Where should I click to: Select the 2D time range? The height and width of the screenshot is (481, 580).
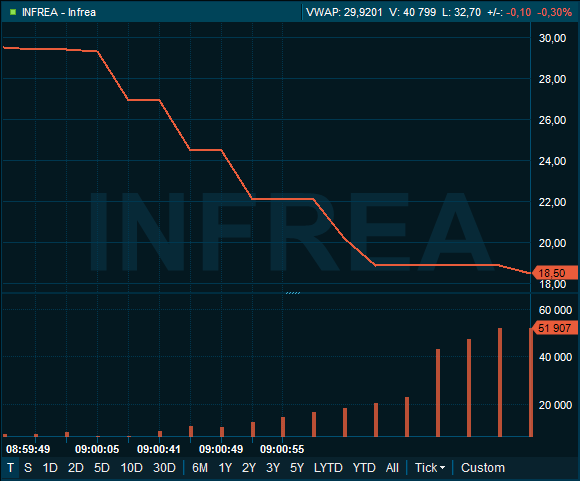click(76, 468)
